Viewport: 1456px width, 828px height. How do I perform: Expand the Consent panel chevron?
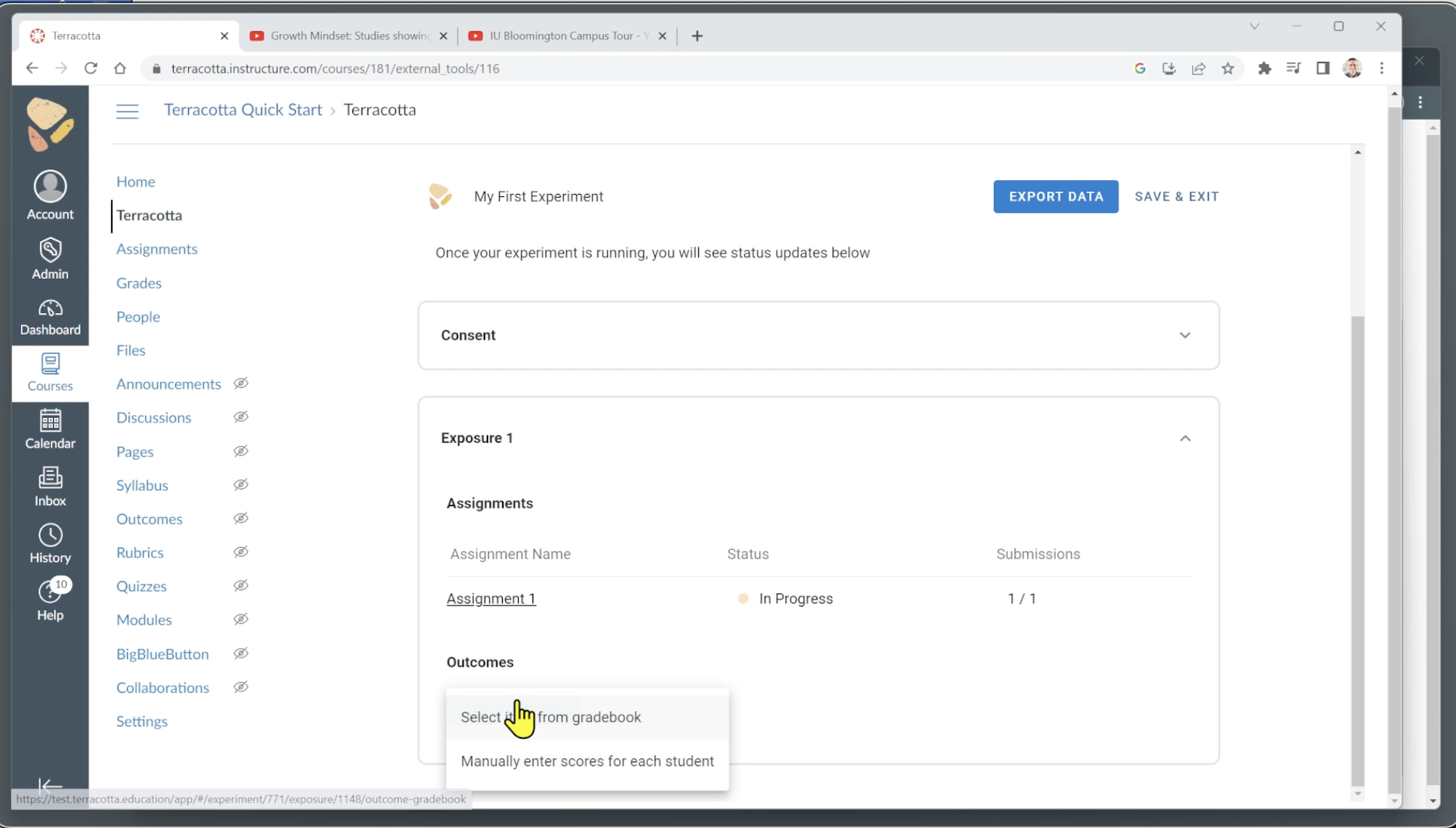[x=1185, y=336]
